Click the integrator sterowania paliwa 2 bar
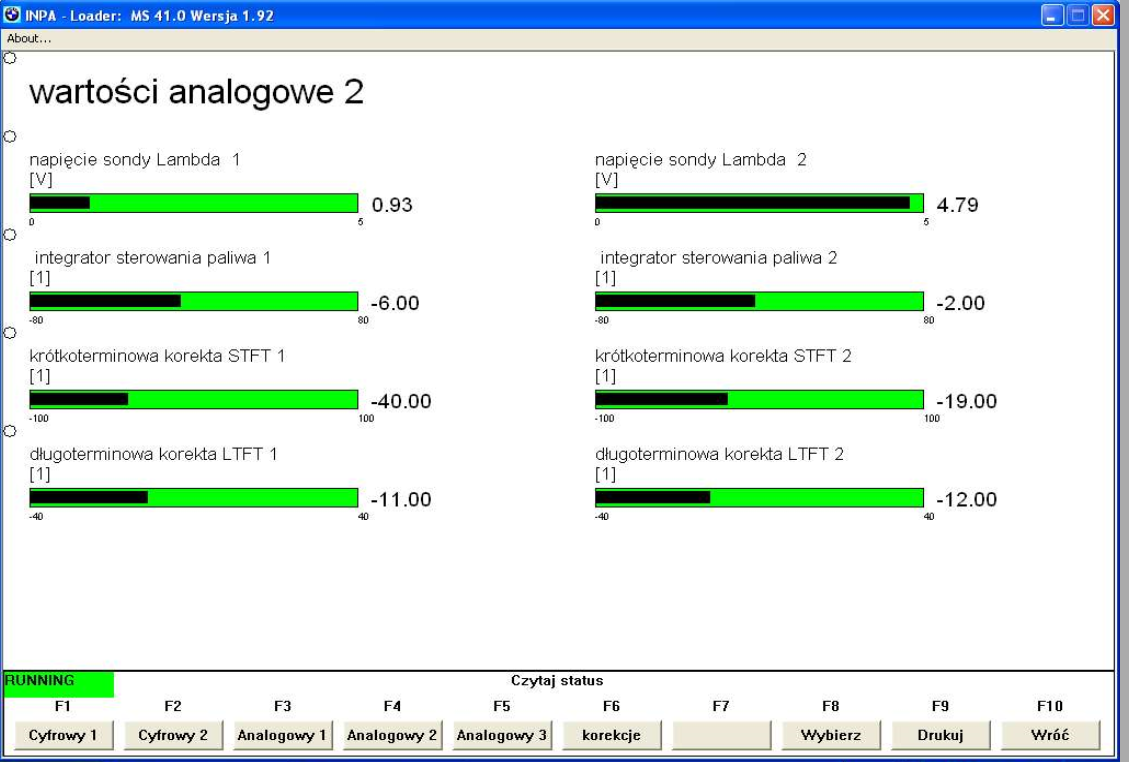 (759, 301)
